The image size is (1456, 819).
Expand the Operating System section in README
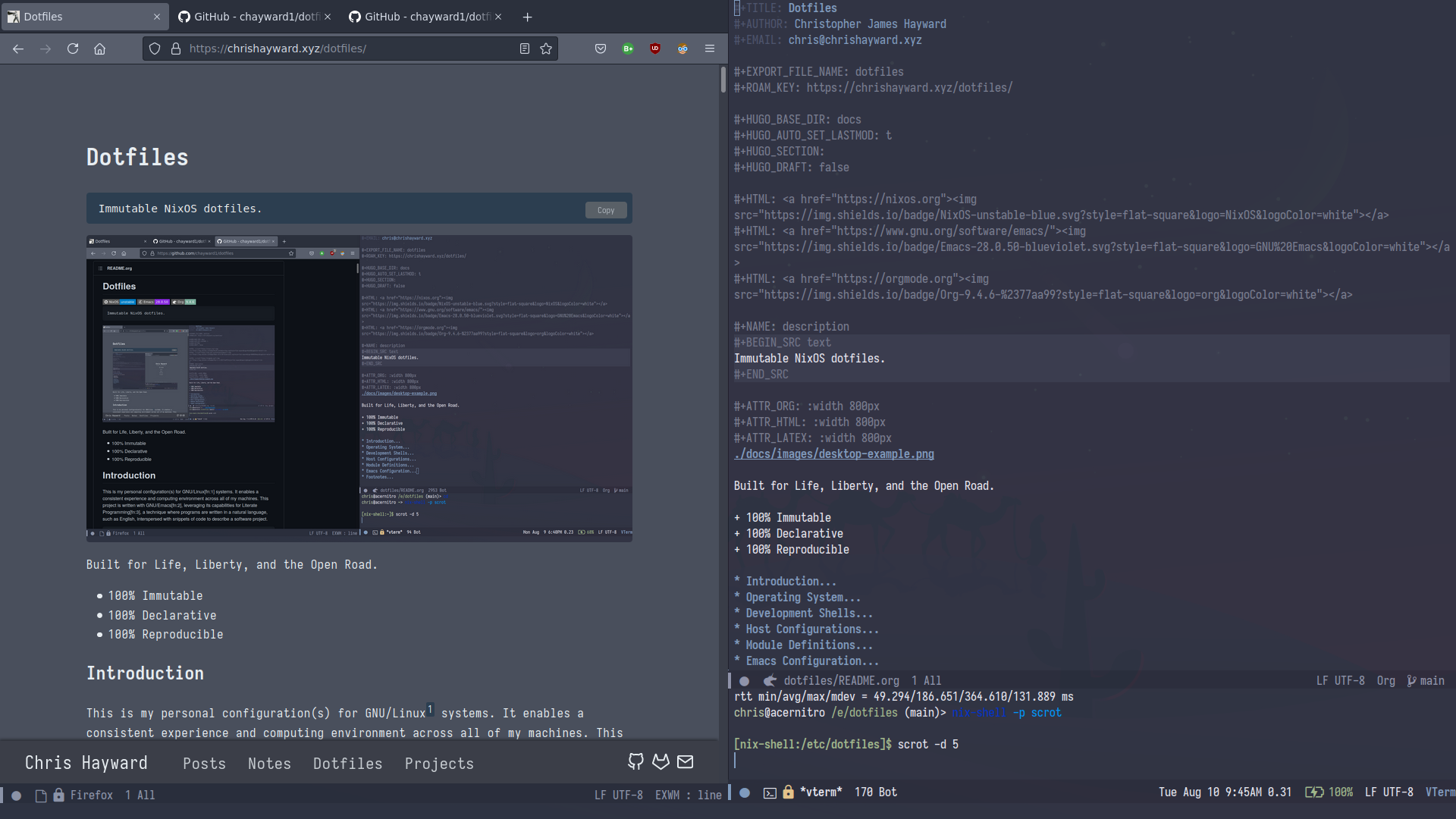[799, 597]
